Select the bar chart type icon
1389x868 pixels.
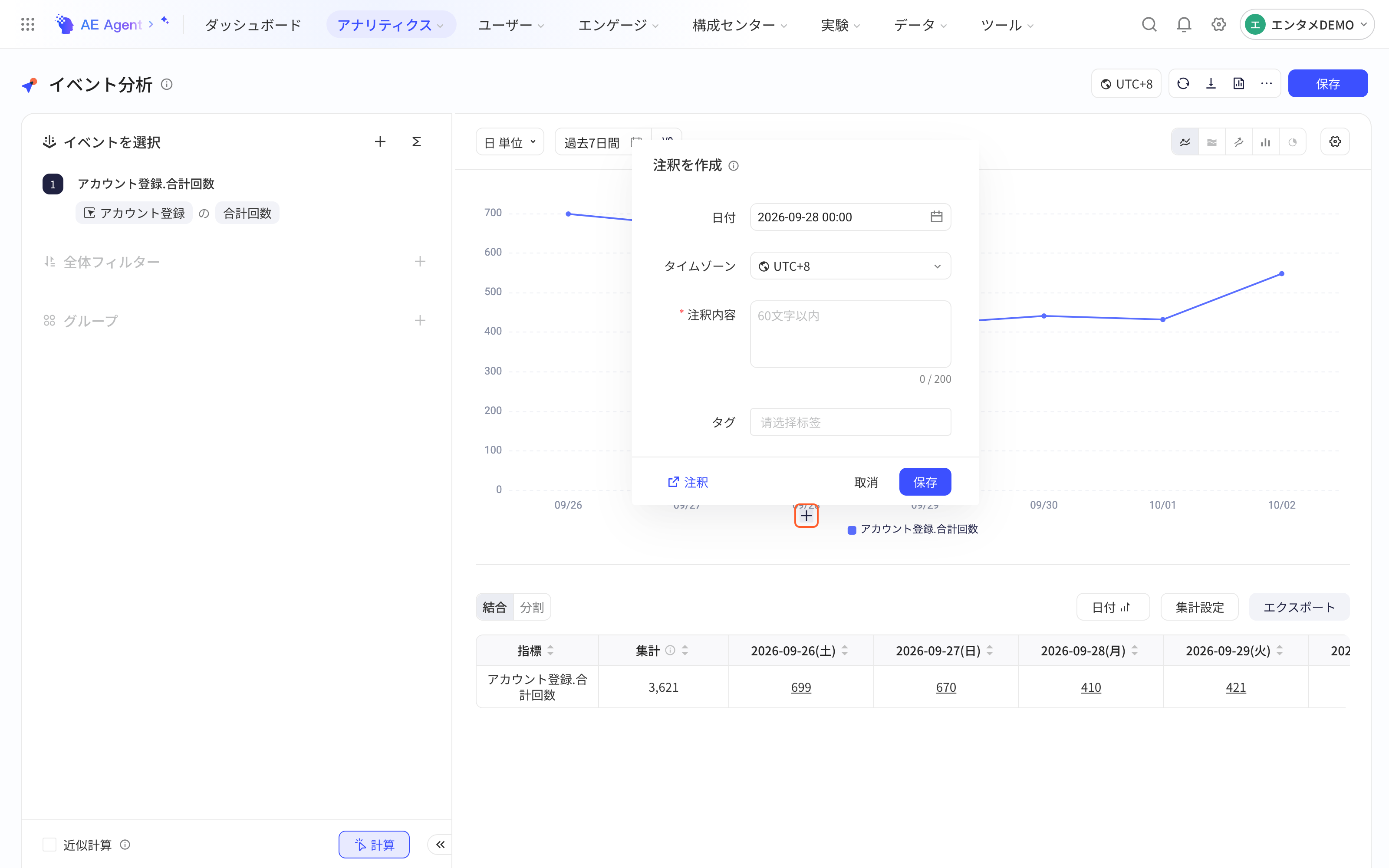click(1266, 142)
